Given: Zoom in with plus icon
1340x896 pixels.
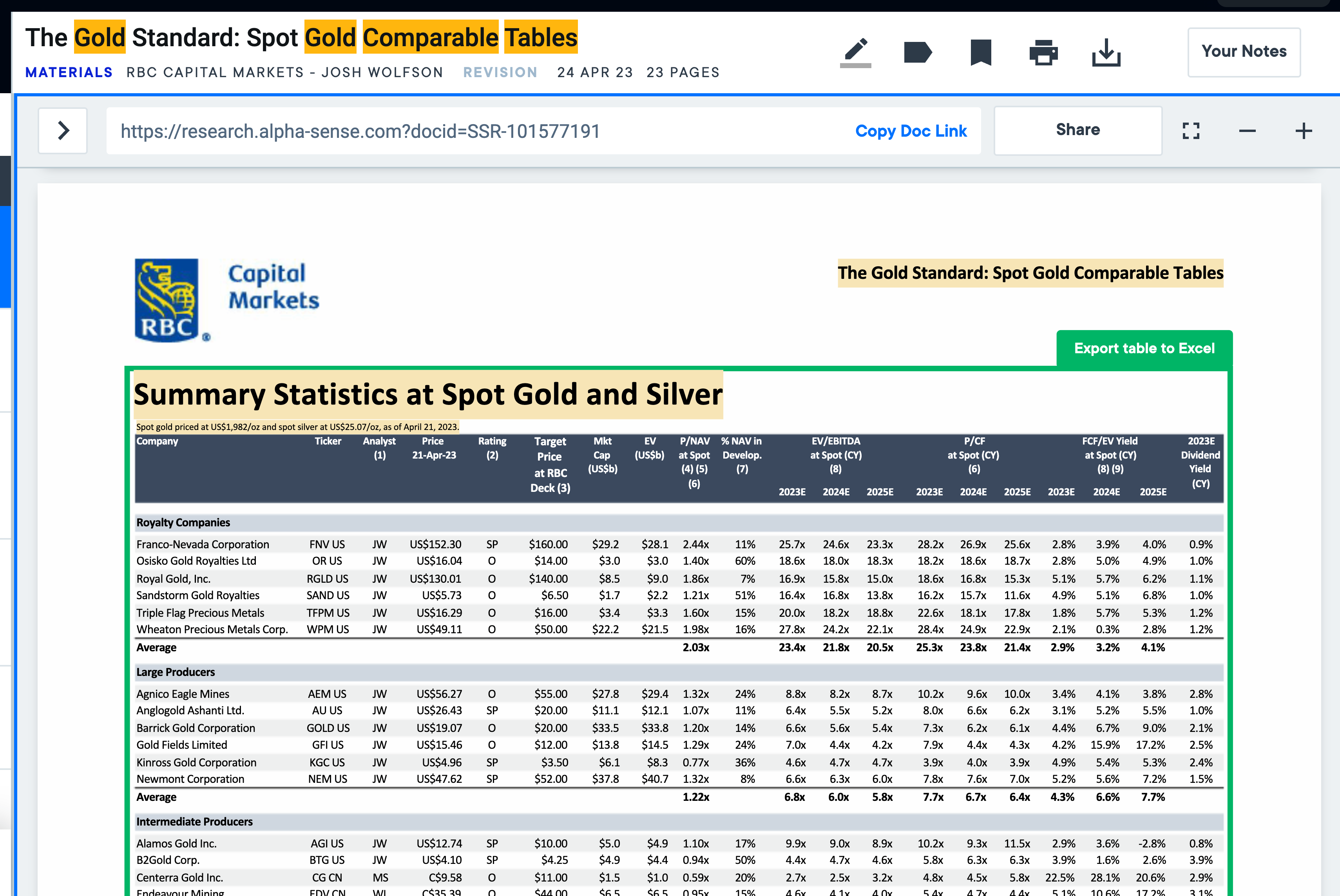Looking at the screenshot, I should coord(1304,131).
